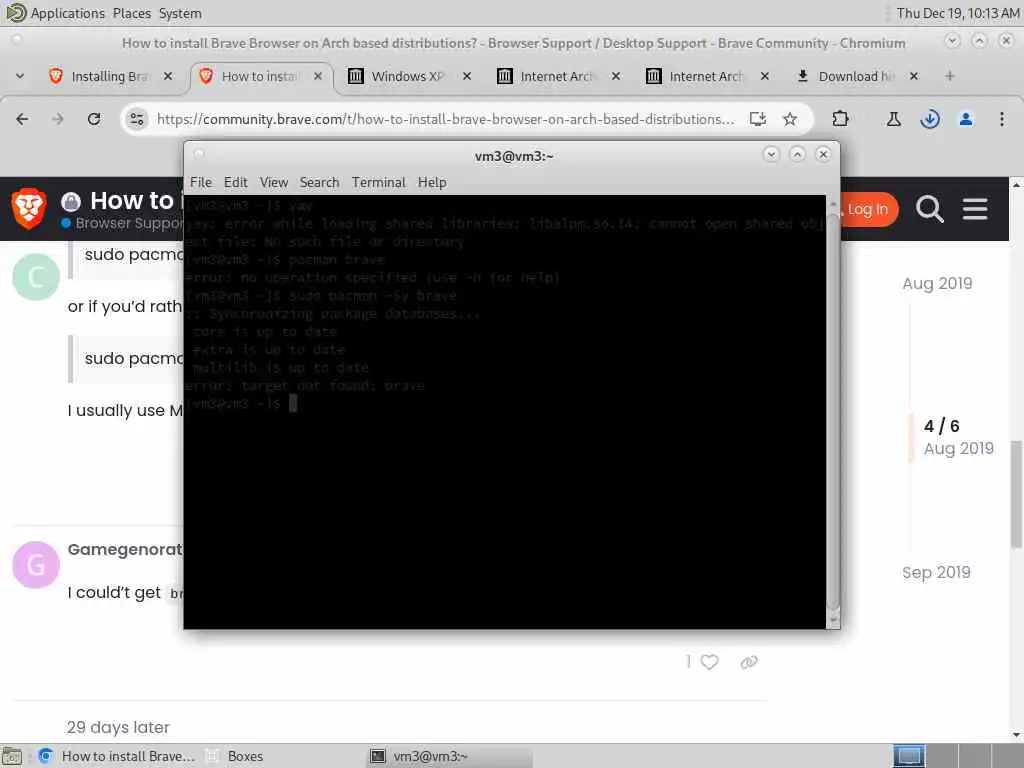Open site information icon in address bar
The height and width of the screenshot is (768, 1024).
coord(136,119)
